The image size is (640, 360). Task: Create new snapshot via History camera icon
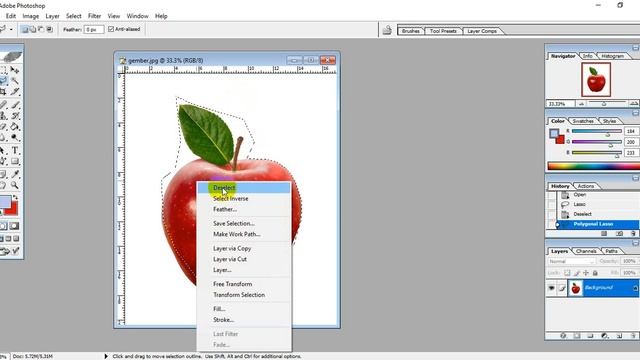(x=619, y=233)
